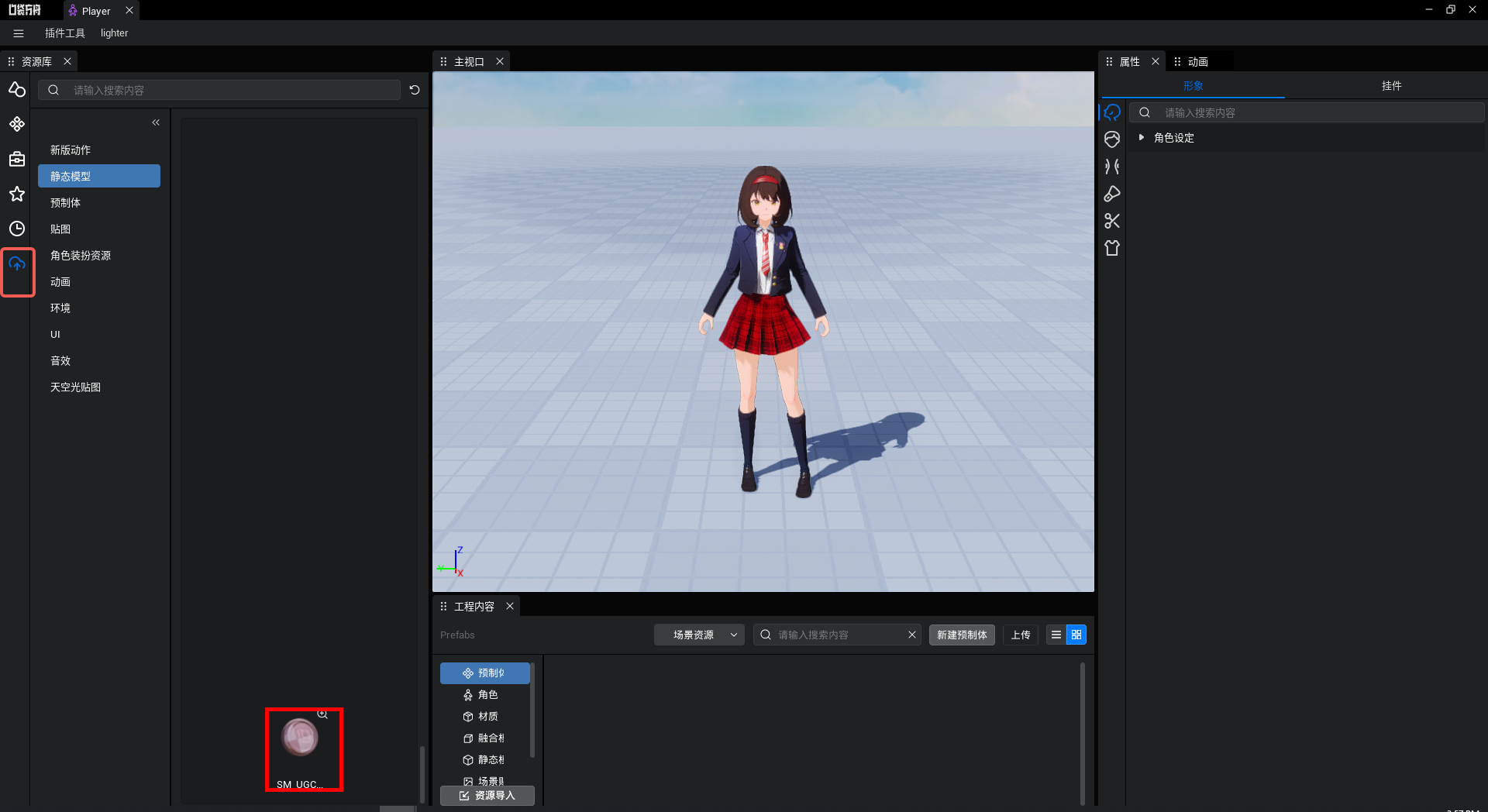
Task: Click the properties panel search field
Action: point(1307,112)
